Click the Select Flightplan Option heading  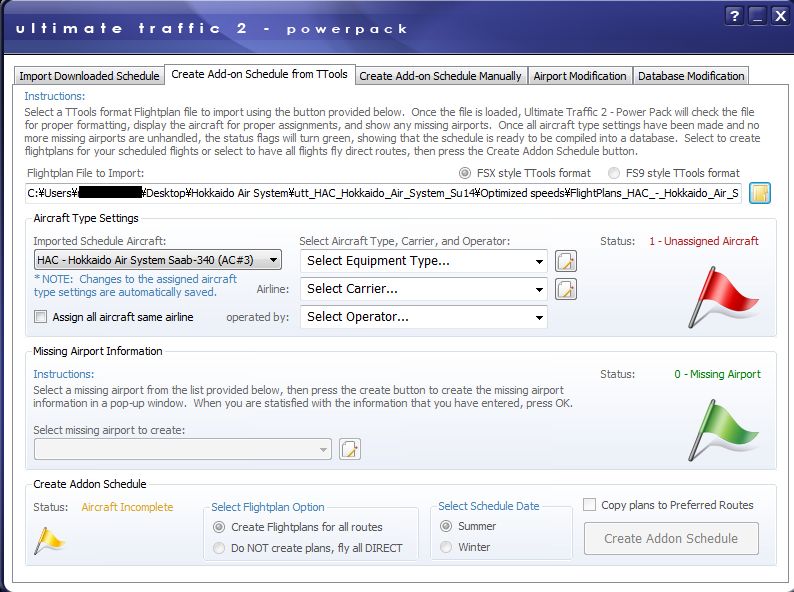[x=268, y=507]
